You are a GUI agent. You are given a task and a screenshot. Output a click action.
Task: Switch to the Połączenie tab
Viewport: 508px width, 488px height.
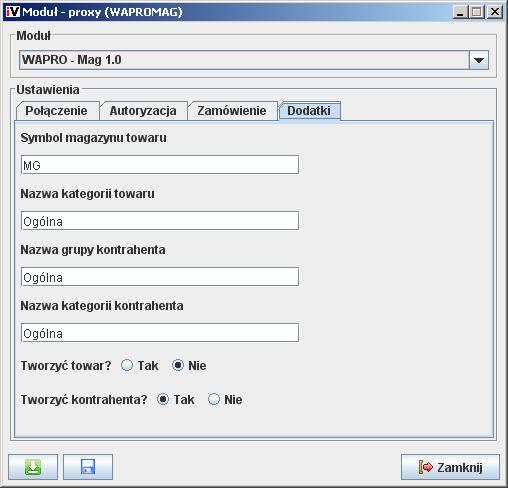(x=56, y=111)
